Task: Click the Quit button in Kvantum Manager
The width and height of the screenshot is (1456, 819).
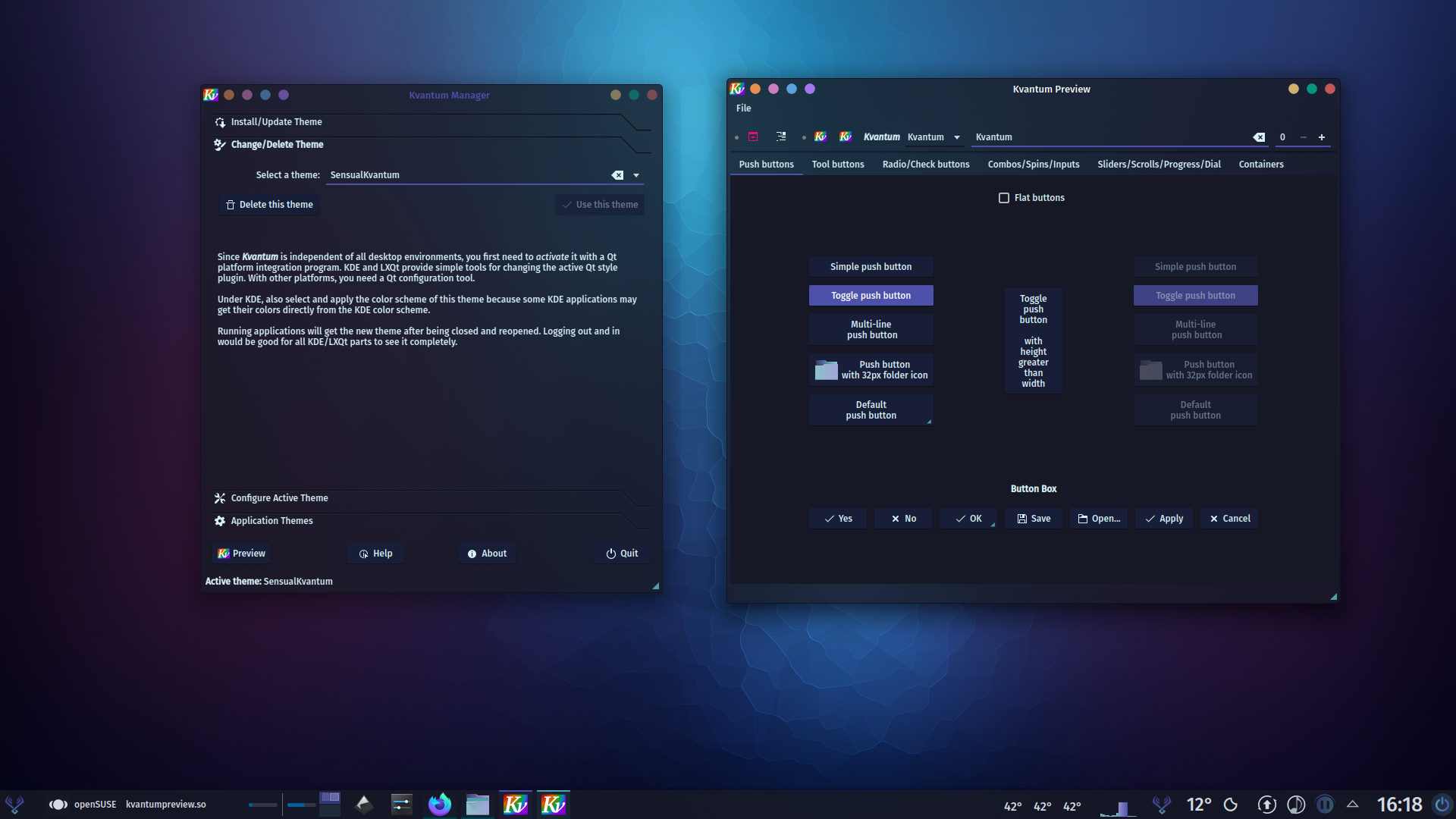Action: point(622,554)
